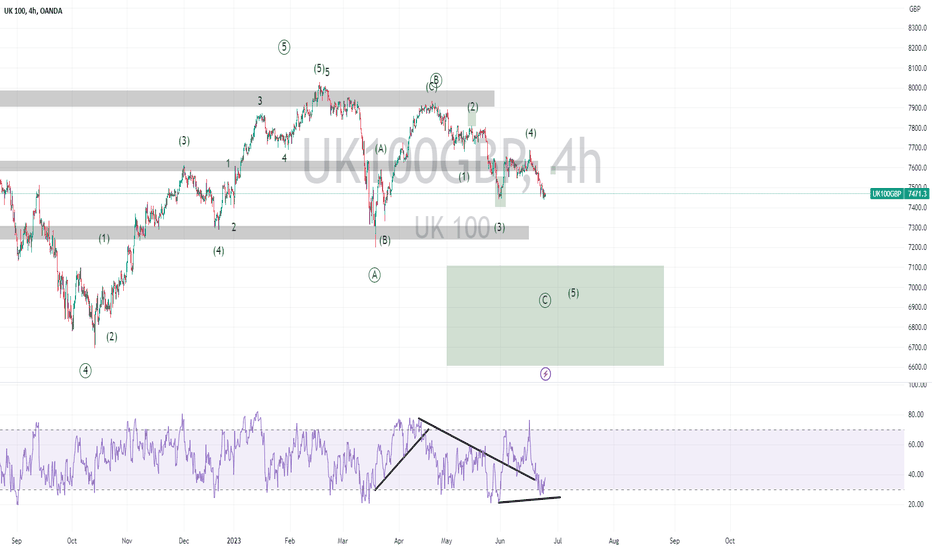932x550 pixels.
Task: Click the Feb label on the time axis
Action: (289, 541)
